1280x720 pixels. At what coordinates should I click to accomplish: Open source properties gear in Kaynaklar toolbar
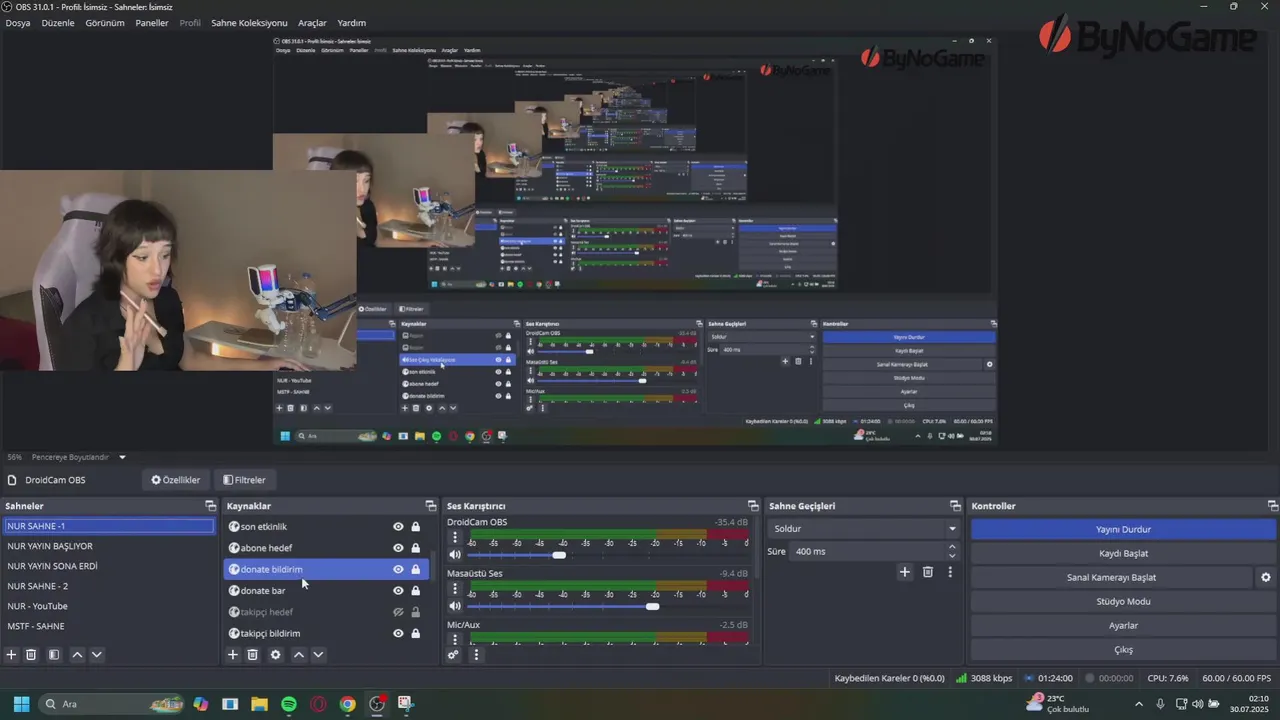point(276,655)
